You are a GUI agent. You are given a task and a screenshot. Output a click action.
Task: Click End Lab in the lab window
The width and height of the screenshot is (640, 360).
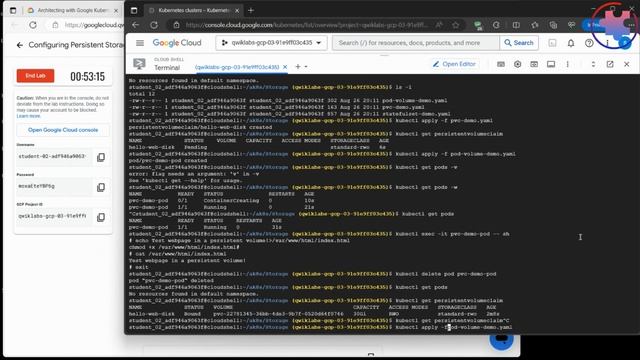[36, 76]
